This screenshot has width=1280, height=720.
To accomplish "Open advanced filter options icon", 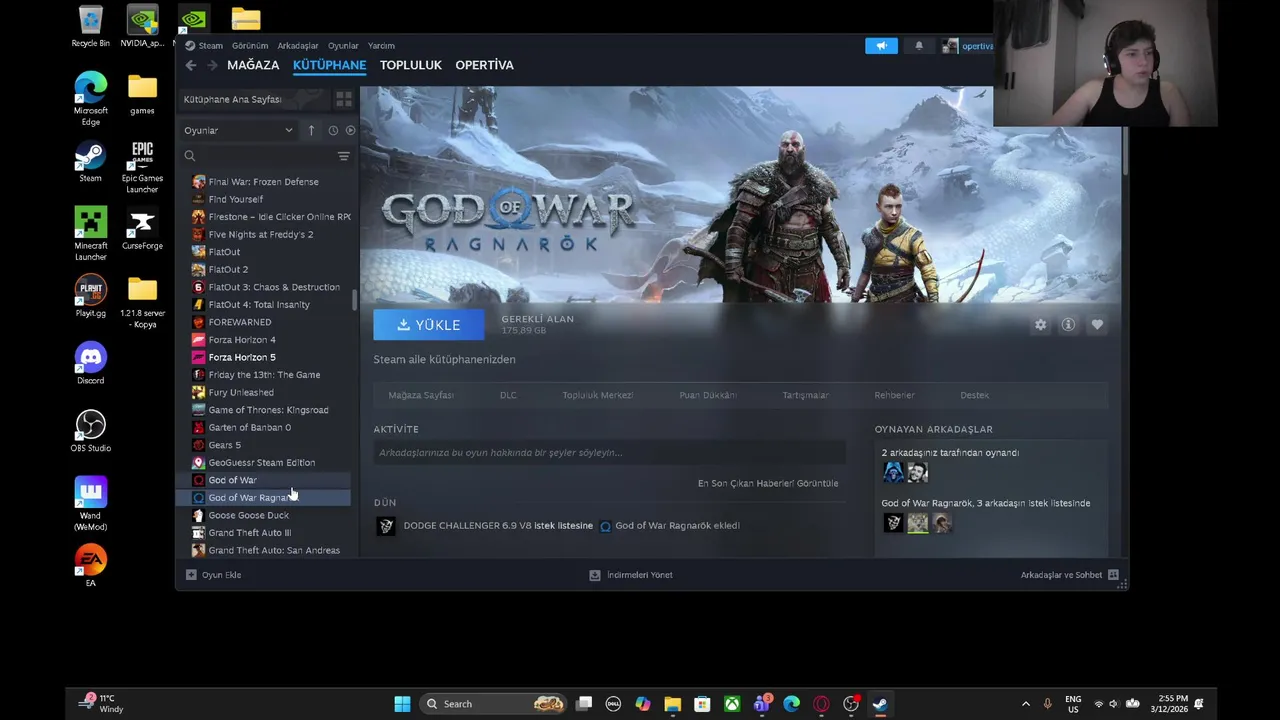I will tap(343, 156).
